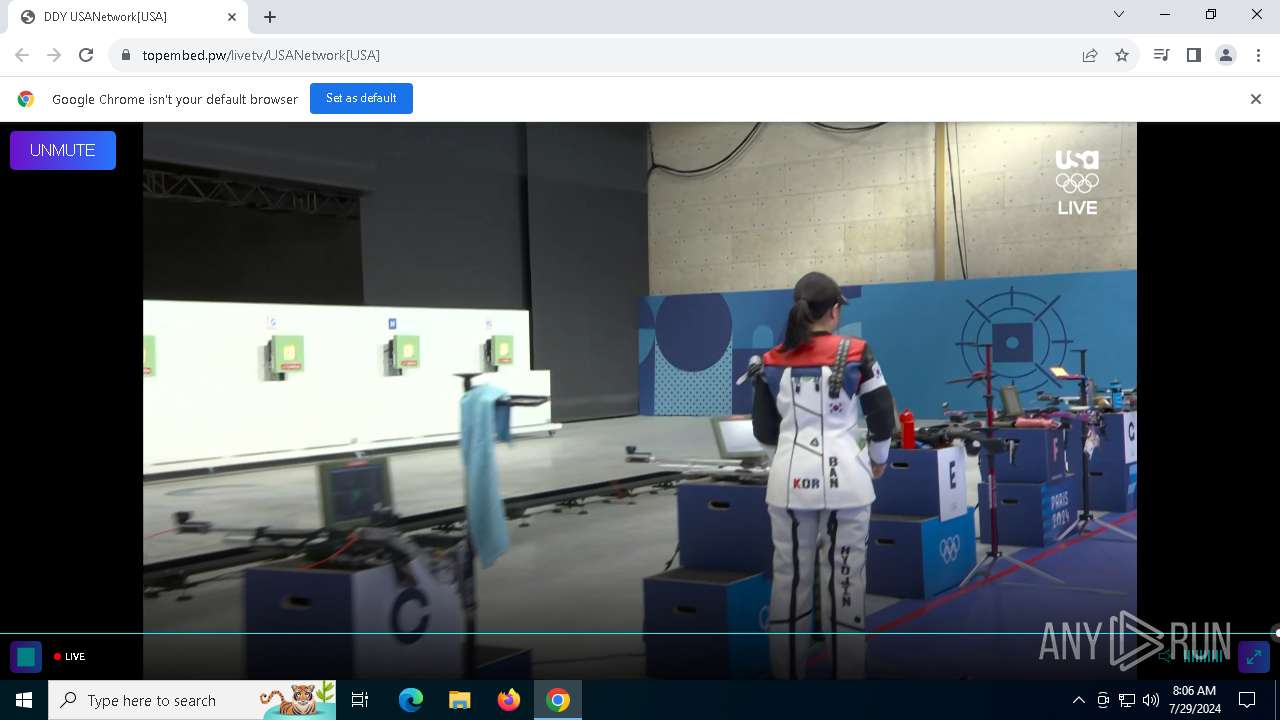Enter fullscreen mode on the player
The width and height of the screenshot is (1280, 720).
pyautogui.click(x=1254, y=657)
